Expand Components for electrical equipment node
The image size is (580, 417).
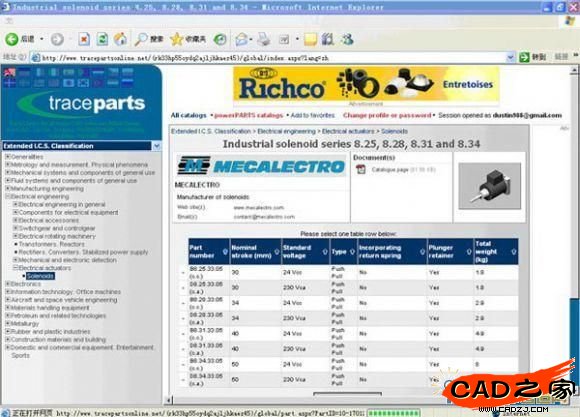[16, 212]
